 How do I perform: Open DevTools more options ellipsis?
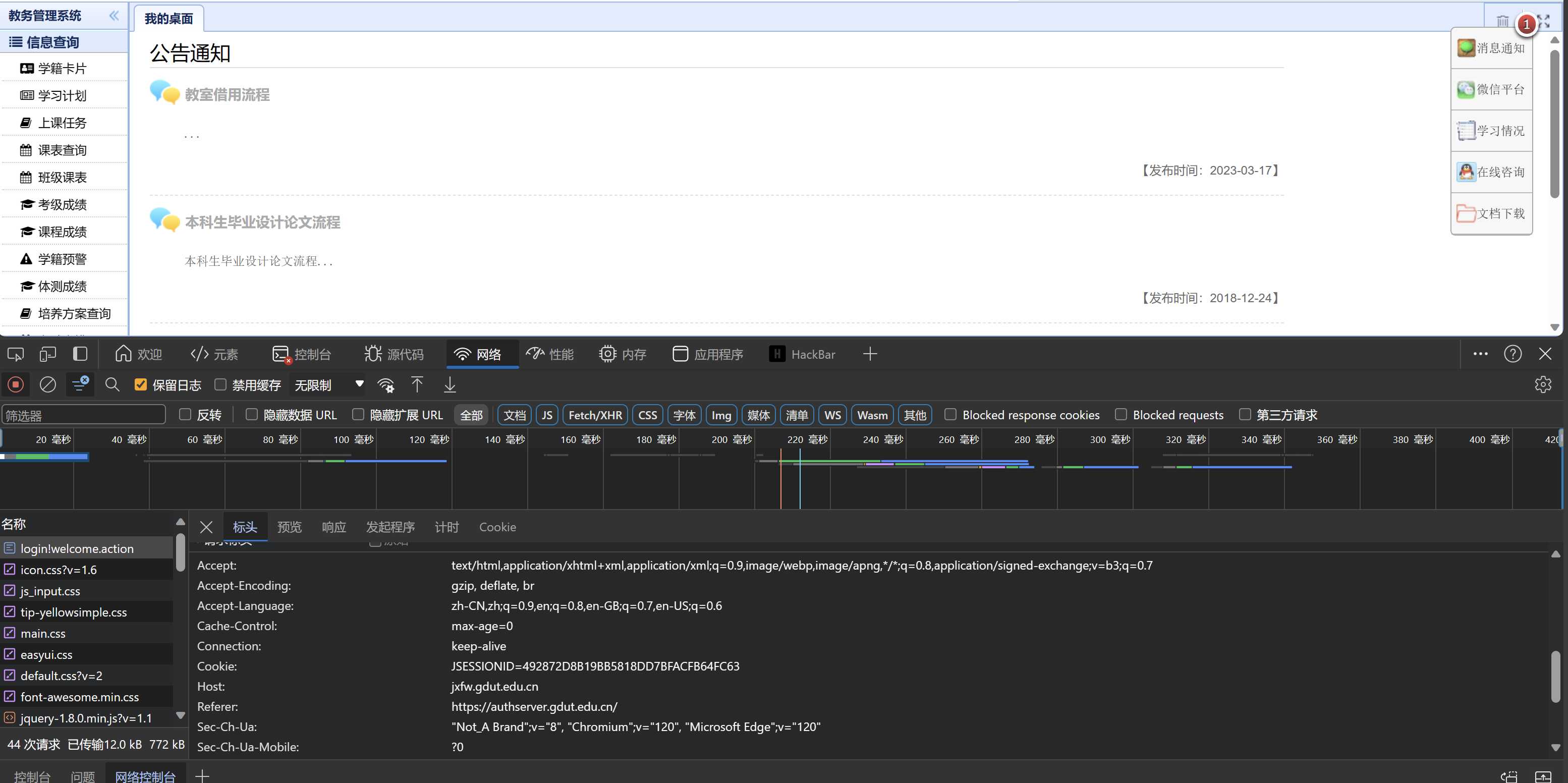point(1480,354)
